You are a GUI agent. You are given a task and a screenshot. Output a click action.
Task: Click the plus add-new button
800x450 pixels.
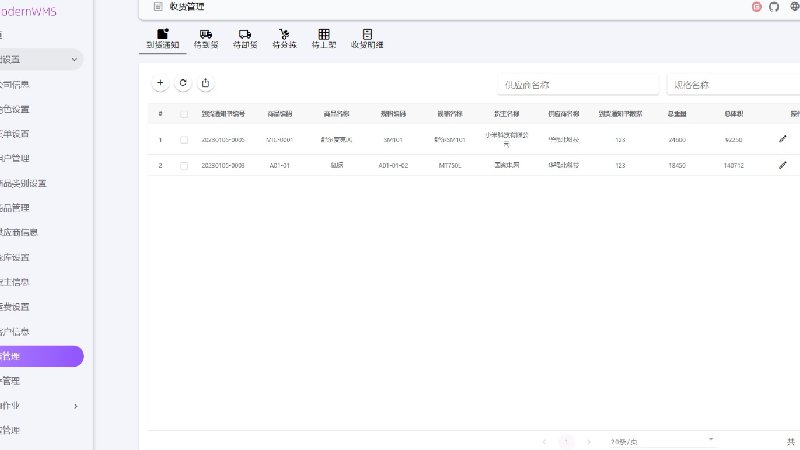[160, 83]
